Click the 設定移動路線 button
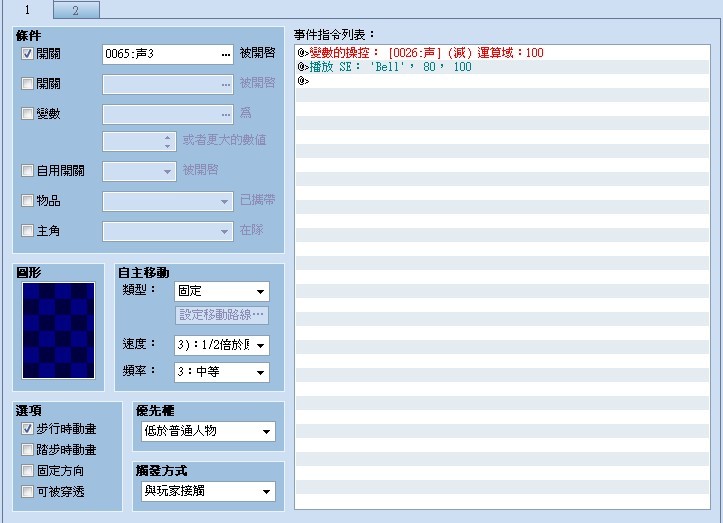 point(222,315)
